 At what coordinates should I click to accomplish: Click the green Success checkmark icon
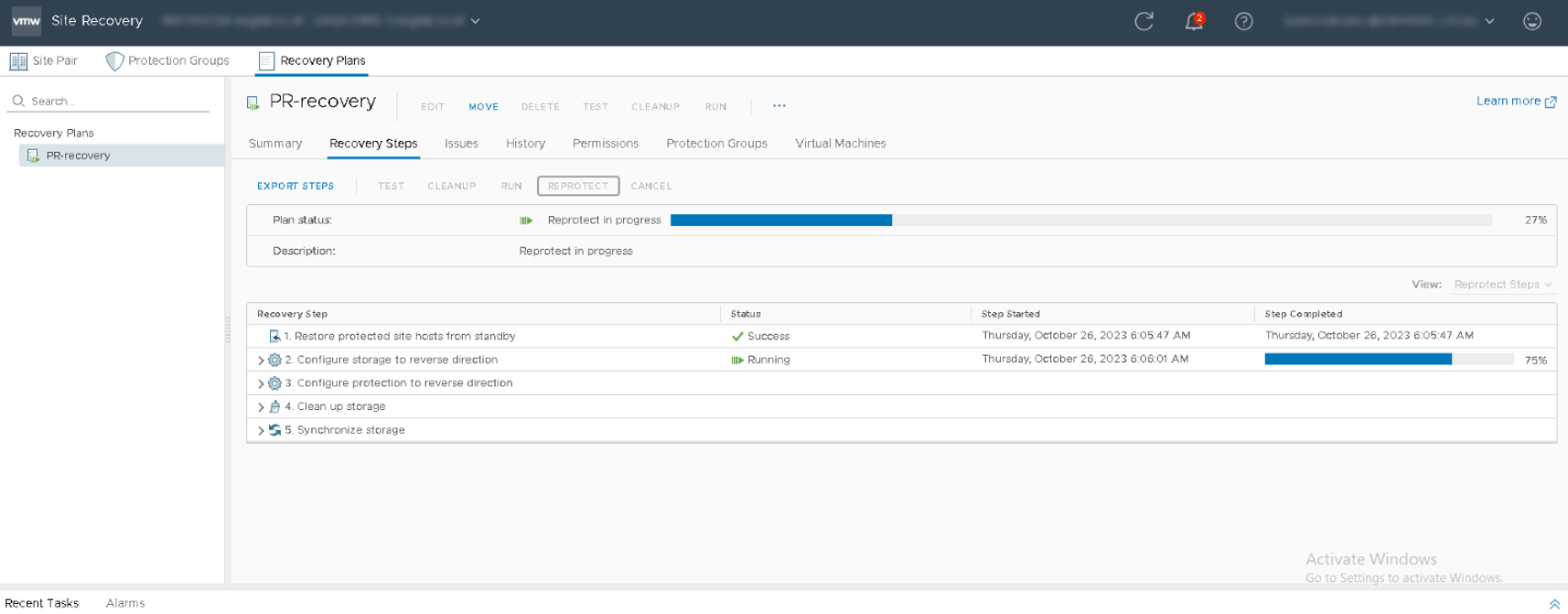(x=737, y=336)
